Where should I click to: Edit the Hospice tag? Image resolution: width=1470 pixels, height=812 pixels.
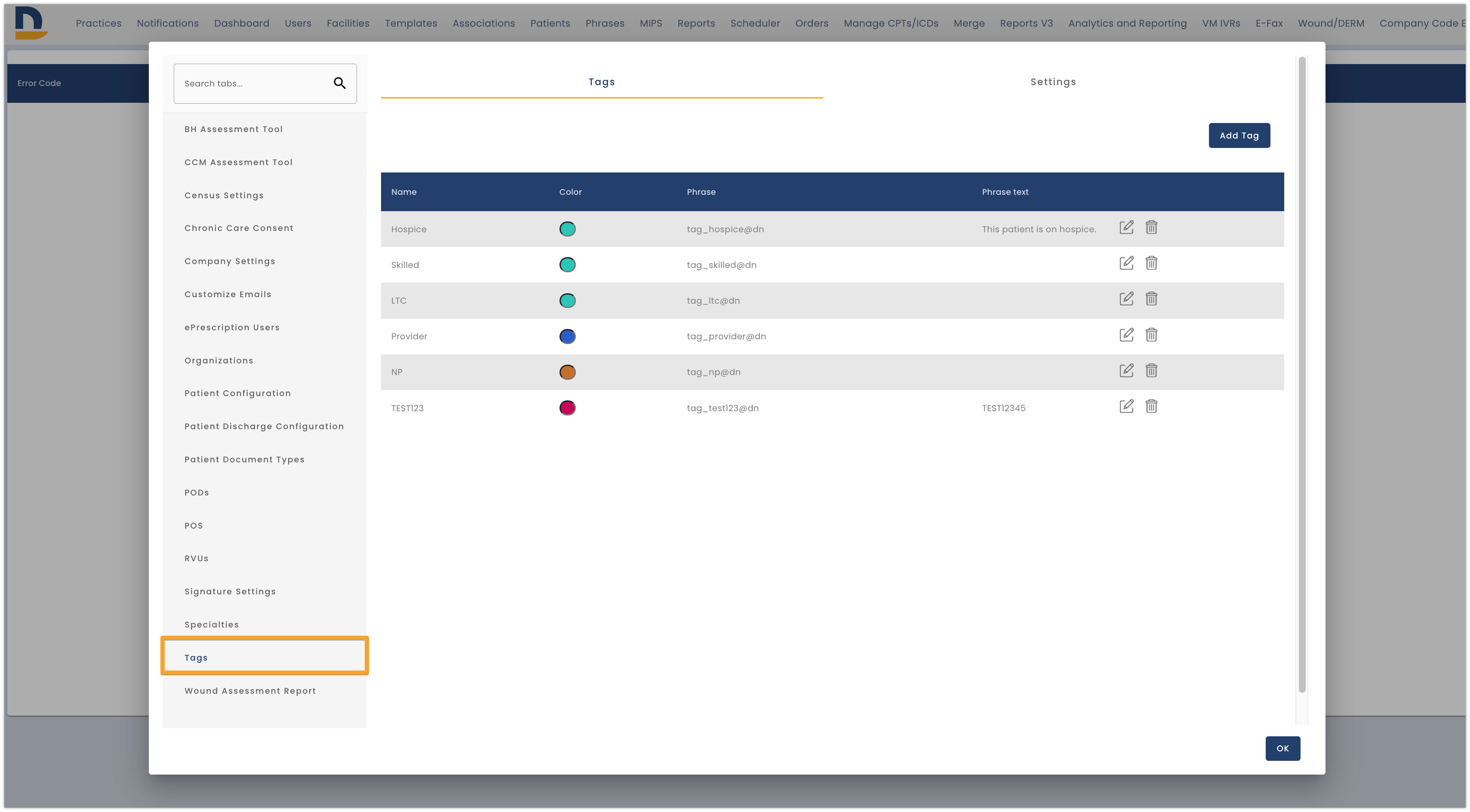click(1126, 227)
